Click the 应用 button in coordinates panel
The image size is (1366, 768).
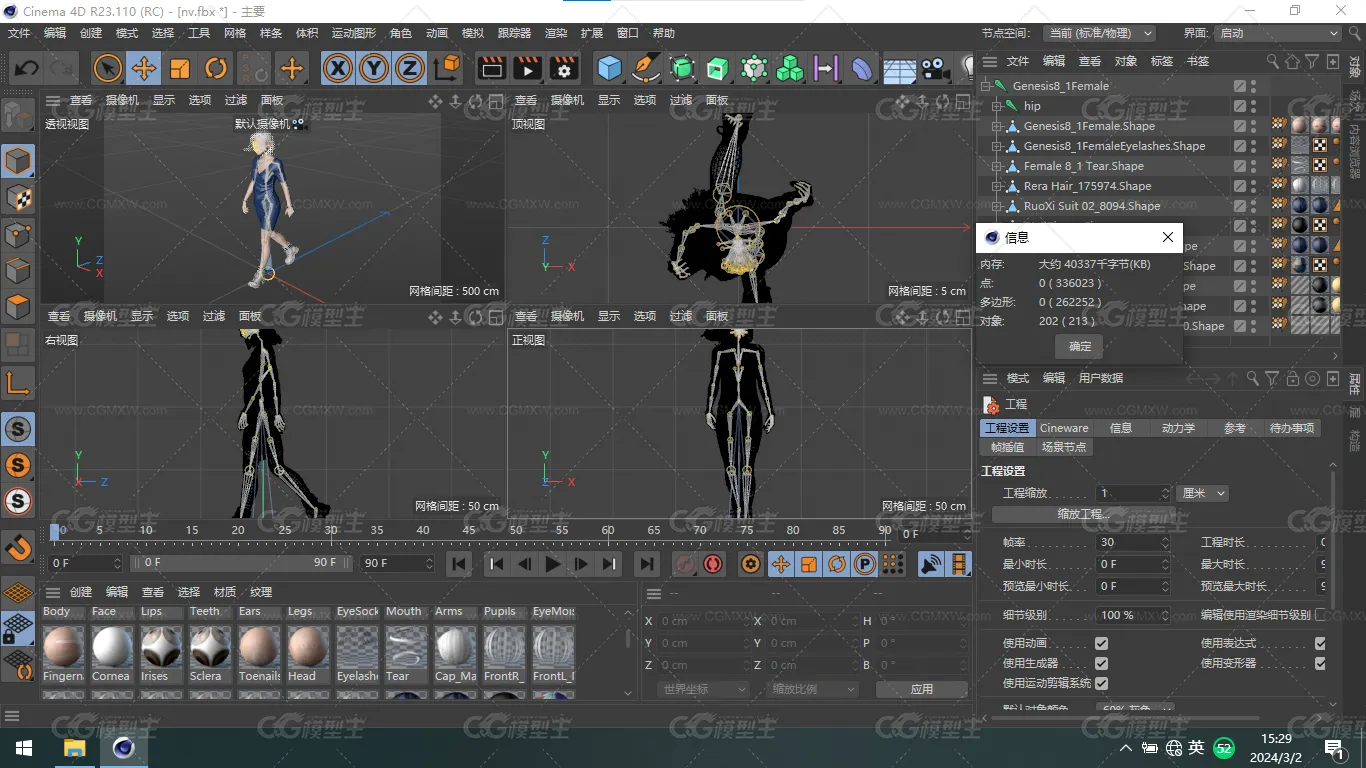pos(922,689)
